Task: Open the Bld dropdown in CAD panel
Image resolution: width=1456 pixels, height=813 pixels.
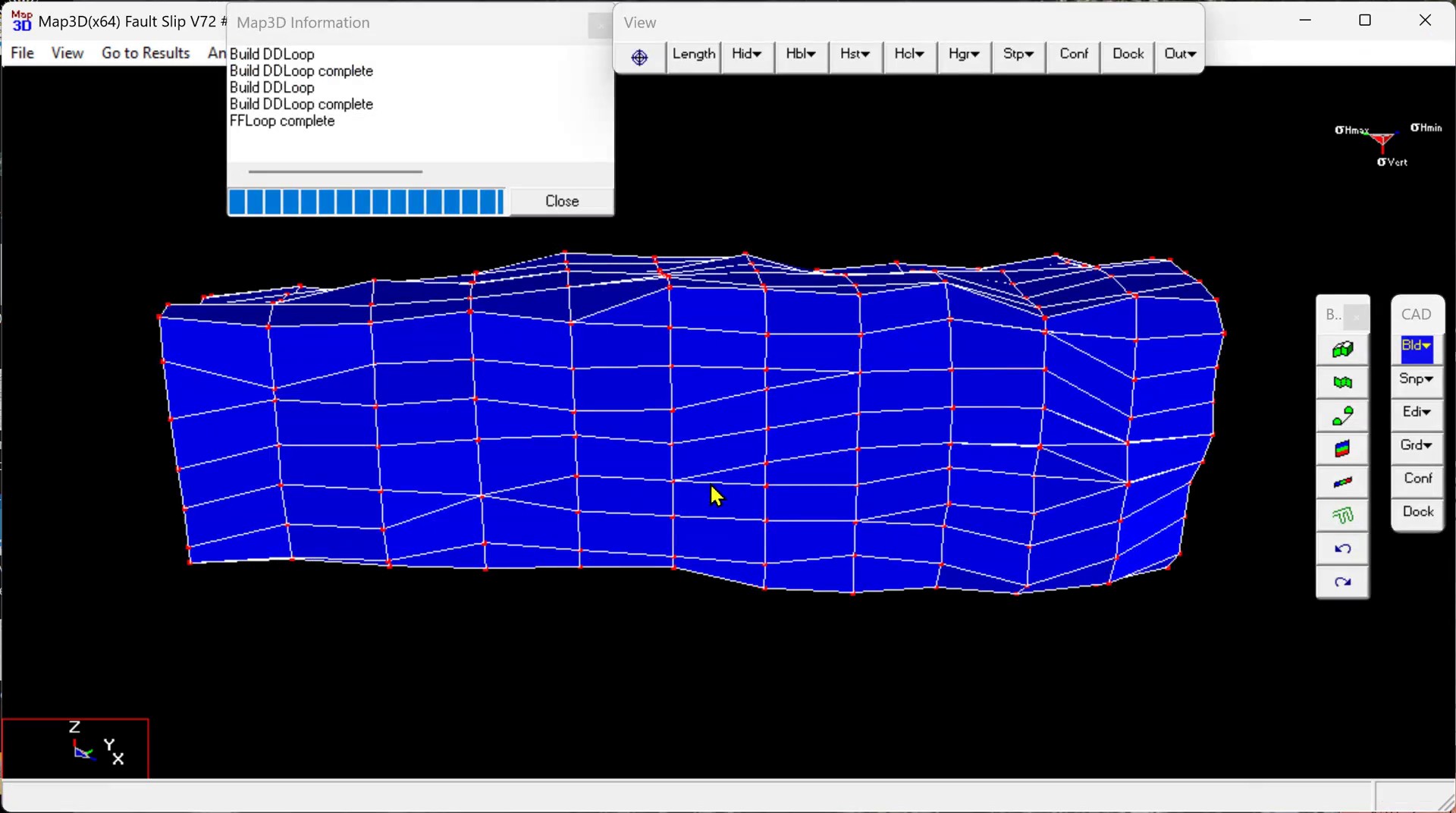Action: tap(1416, 347)
